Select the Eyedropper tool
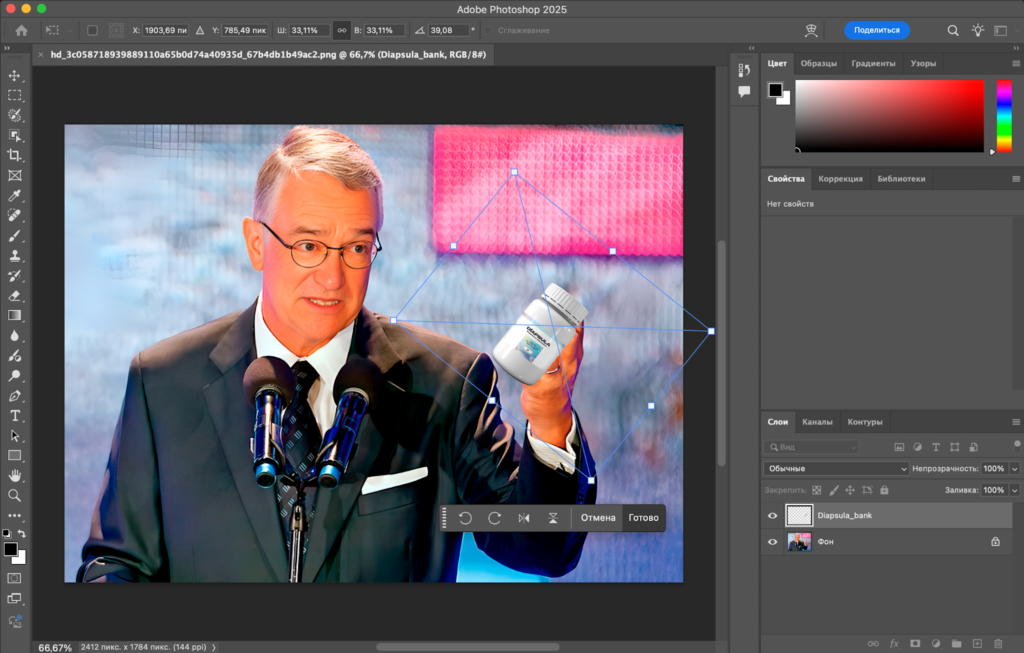This screenshot has width=1024, height=653. pyautogui.click(x=15, y=195)
